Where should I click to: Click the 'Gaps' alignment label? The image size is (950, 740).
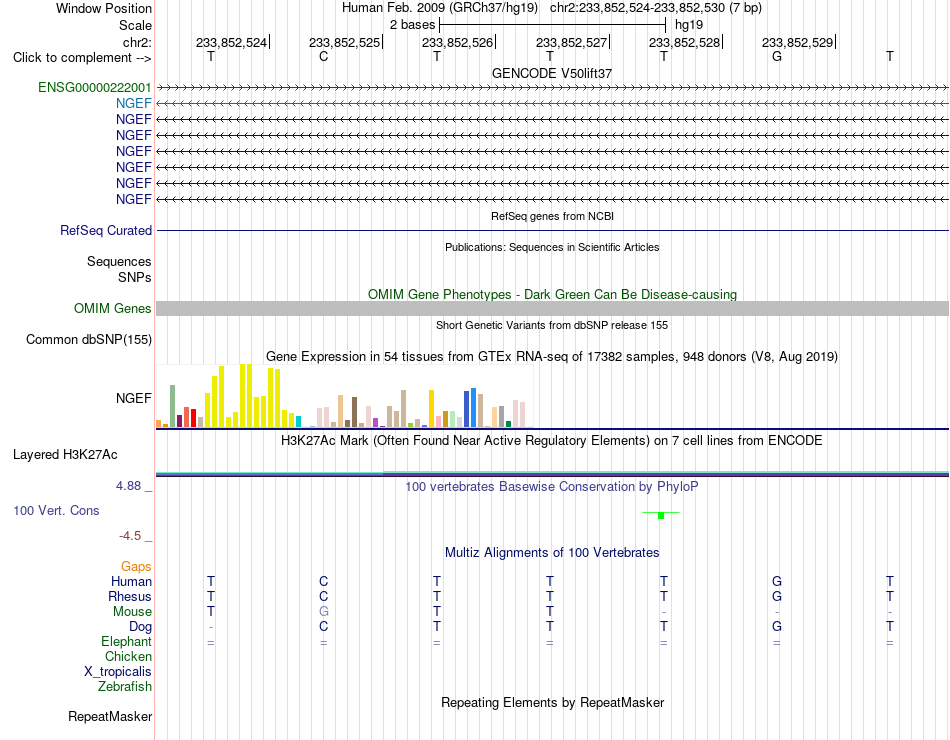pos(136,566)
